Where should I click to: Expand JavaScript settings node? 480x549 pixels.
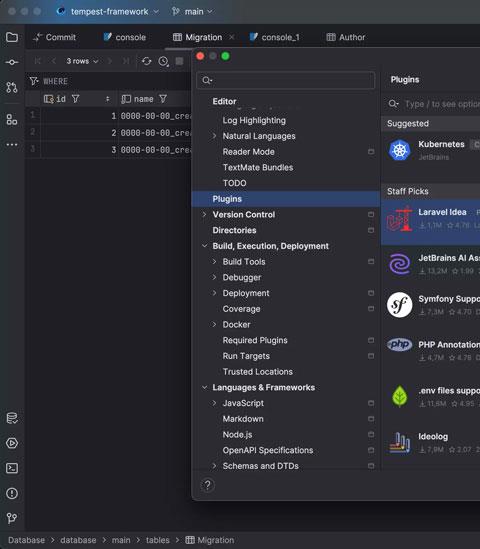point(214,403)
